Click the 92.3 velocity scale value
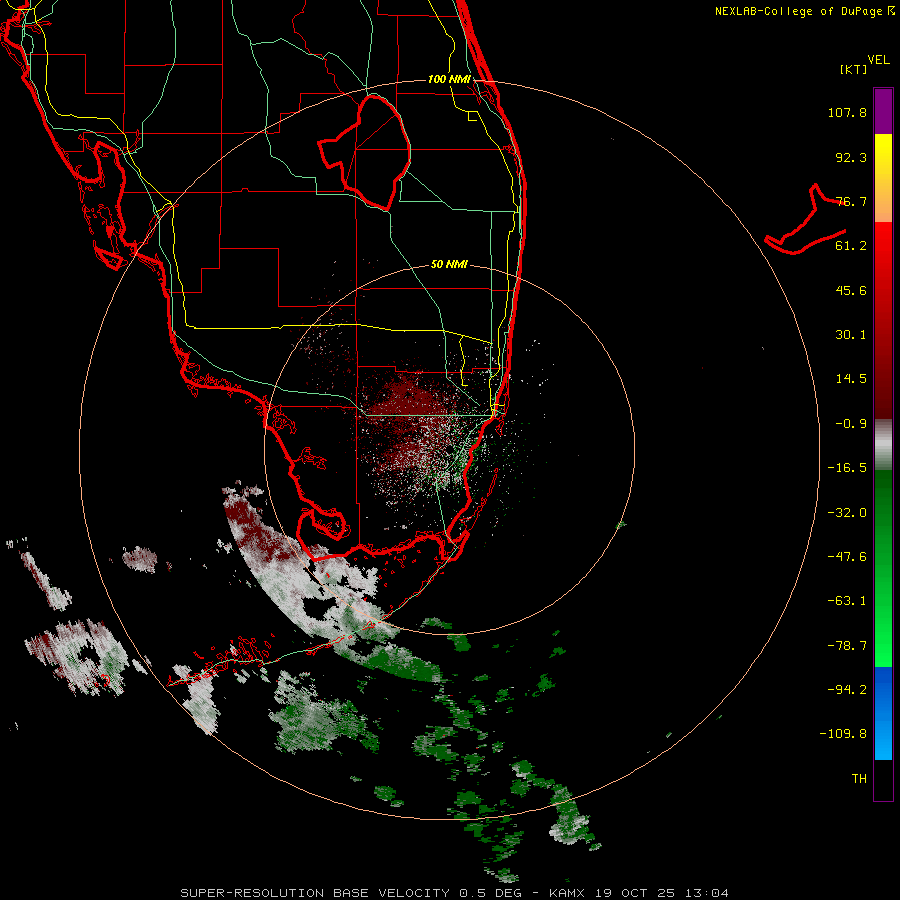Image resolution: width=900 pixels, height=900 pixels. coord(851,157)
